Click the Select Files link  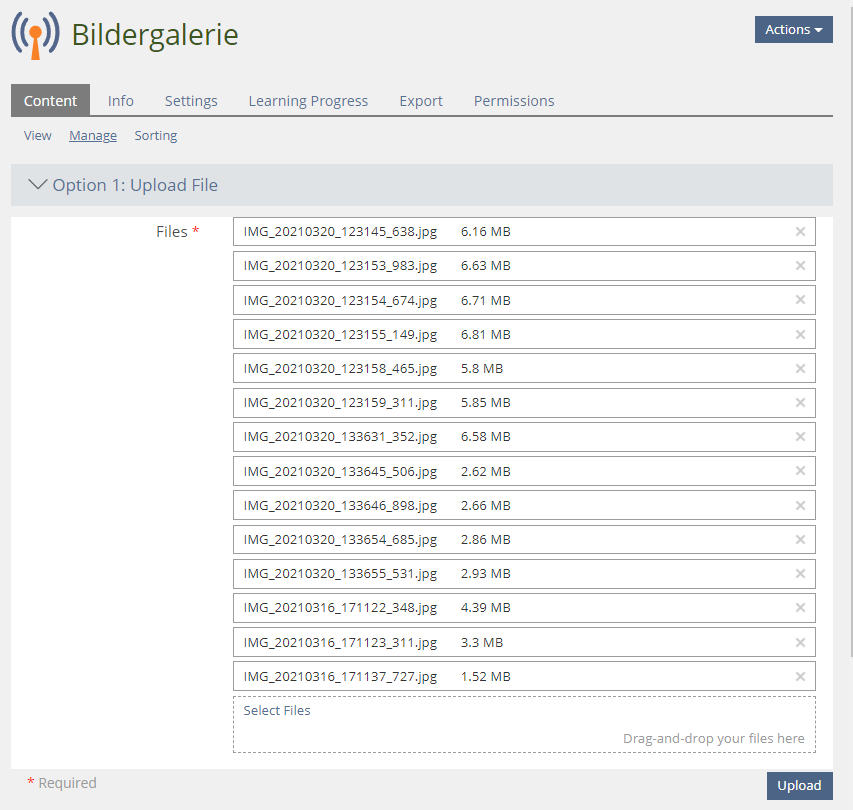point(277,711)
